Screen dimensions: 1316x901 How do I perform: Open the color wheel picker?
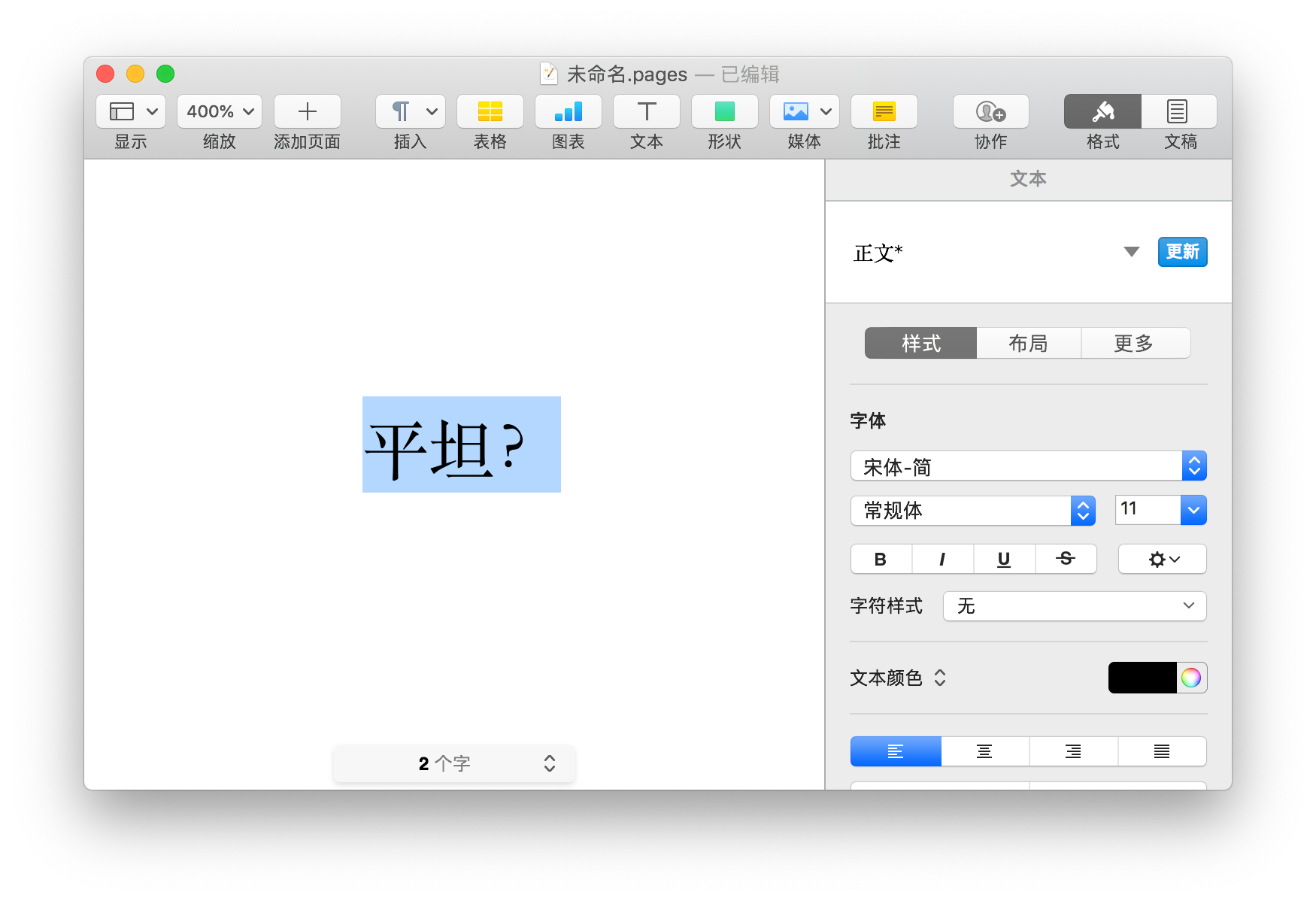click(x=1191, y=678)
